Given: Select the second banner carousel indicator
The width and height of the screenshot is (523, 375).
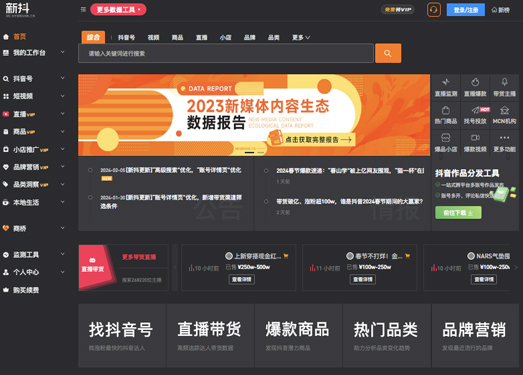Looking at the screenshot, I should pos(261,152).
